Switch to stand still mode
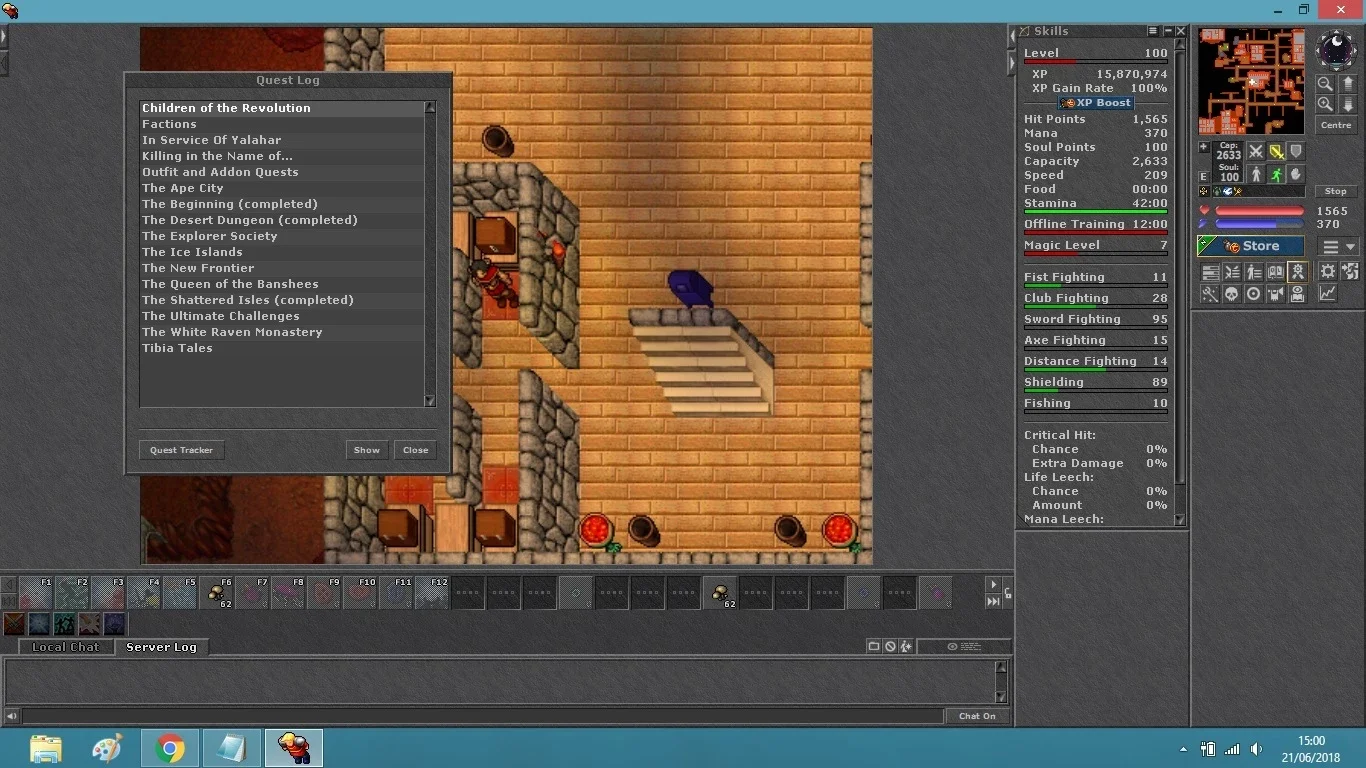This screenshot has width=1366, height=768. (x=1256, y=175)
